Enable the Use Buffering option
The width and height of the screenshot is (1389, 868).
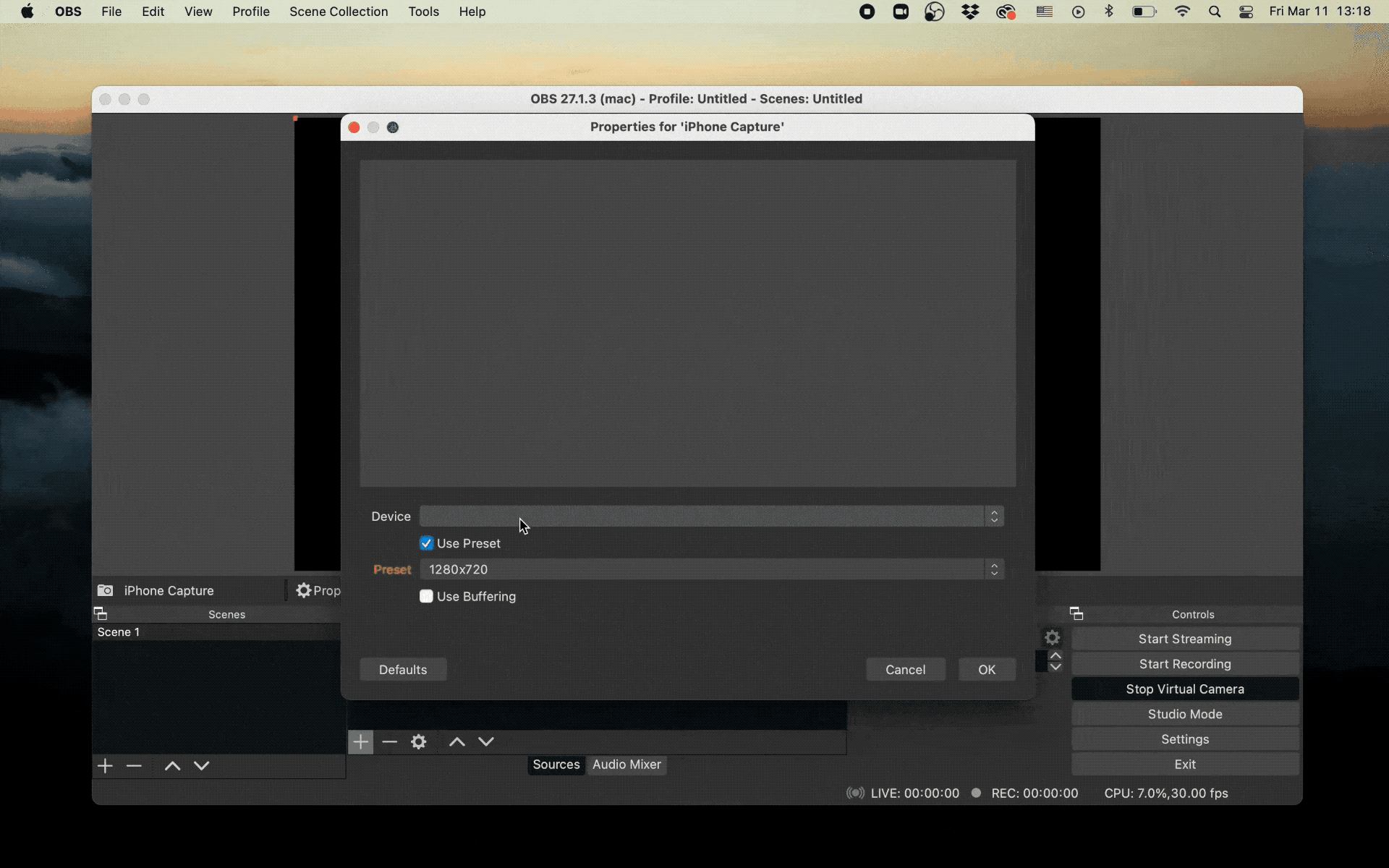(x=427, y=596)
